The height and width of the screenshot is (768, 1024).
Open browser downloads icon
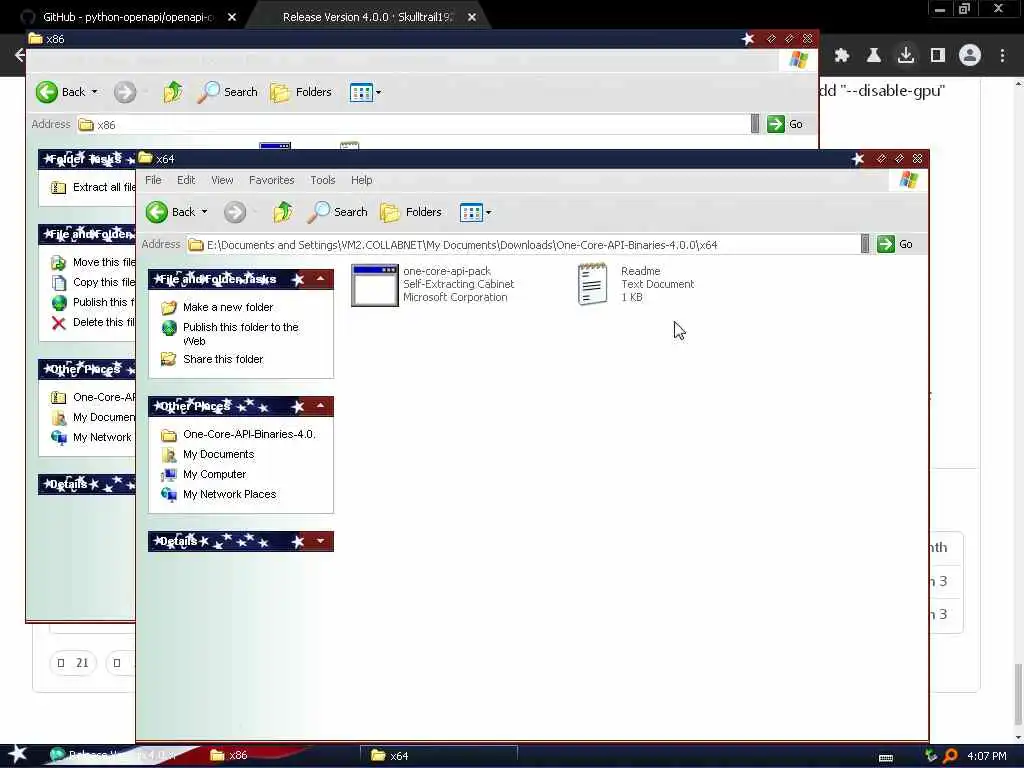[906, 56]
